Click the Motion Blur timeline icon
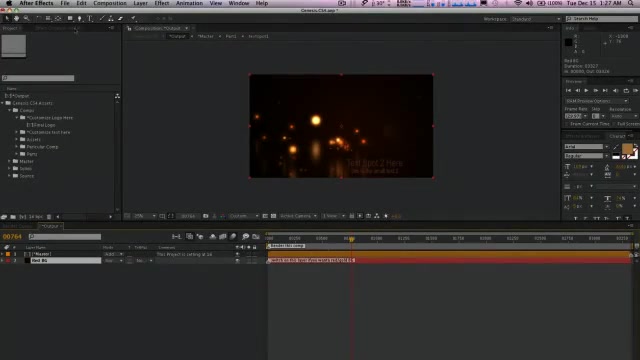 [x=233, y=236]
